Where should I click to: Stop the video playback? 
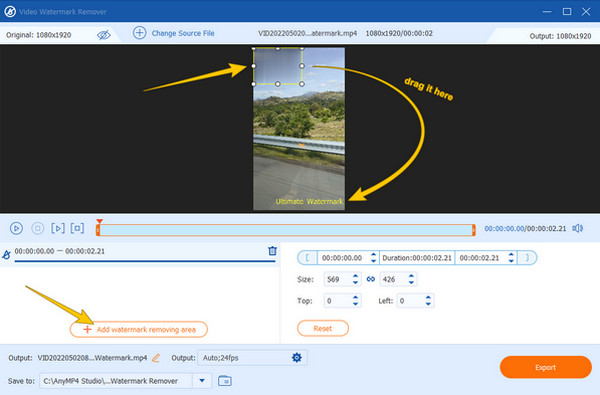click(38, 229)
